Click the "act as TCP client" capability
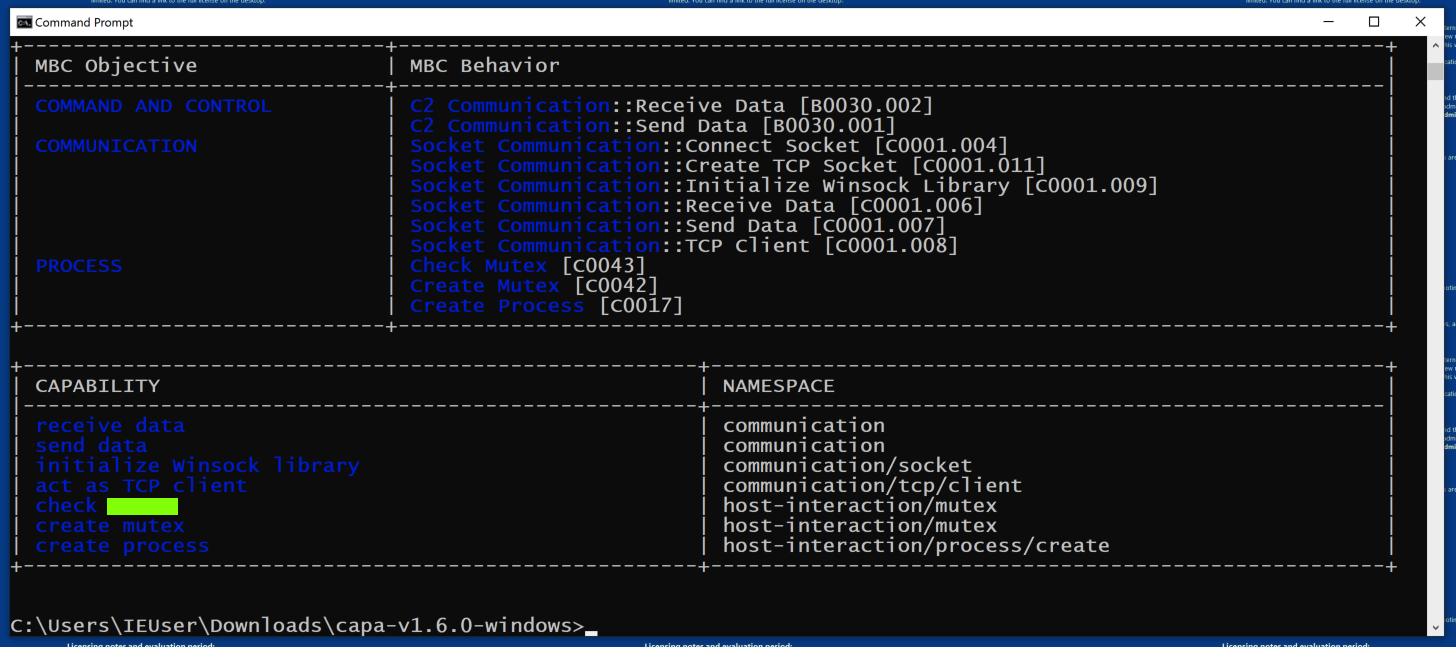This screenshot has height=647, width=1456. pos(141,486)
